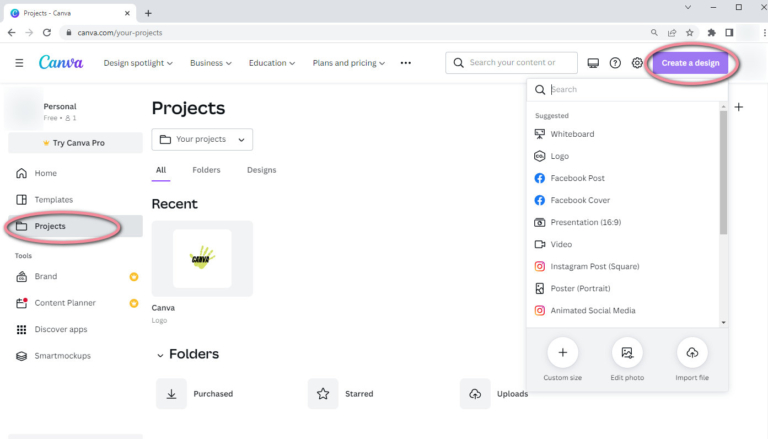Select Instagram Post (Square) from suggestions
Screen dimensions: 768x439
click(594, 266)
